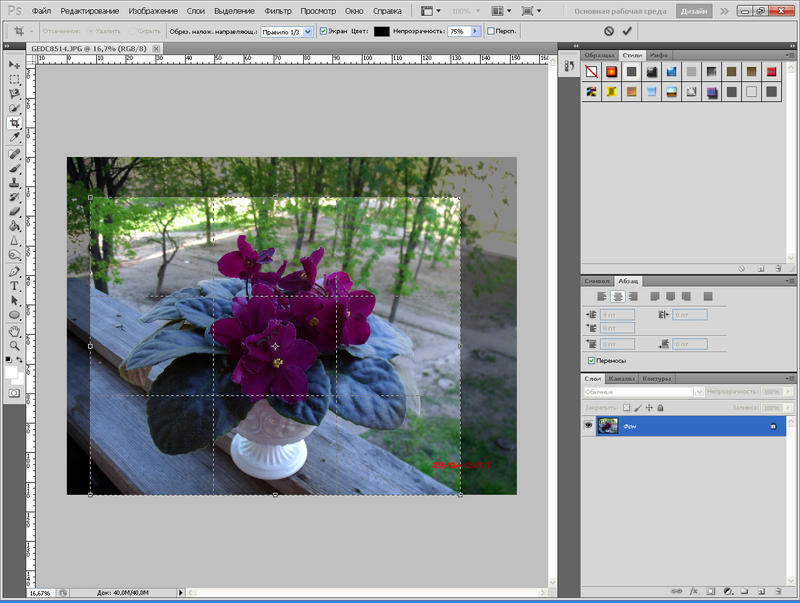
Task: Select the Move tool
Action: [14, 64]
